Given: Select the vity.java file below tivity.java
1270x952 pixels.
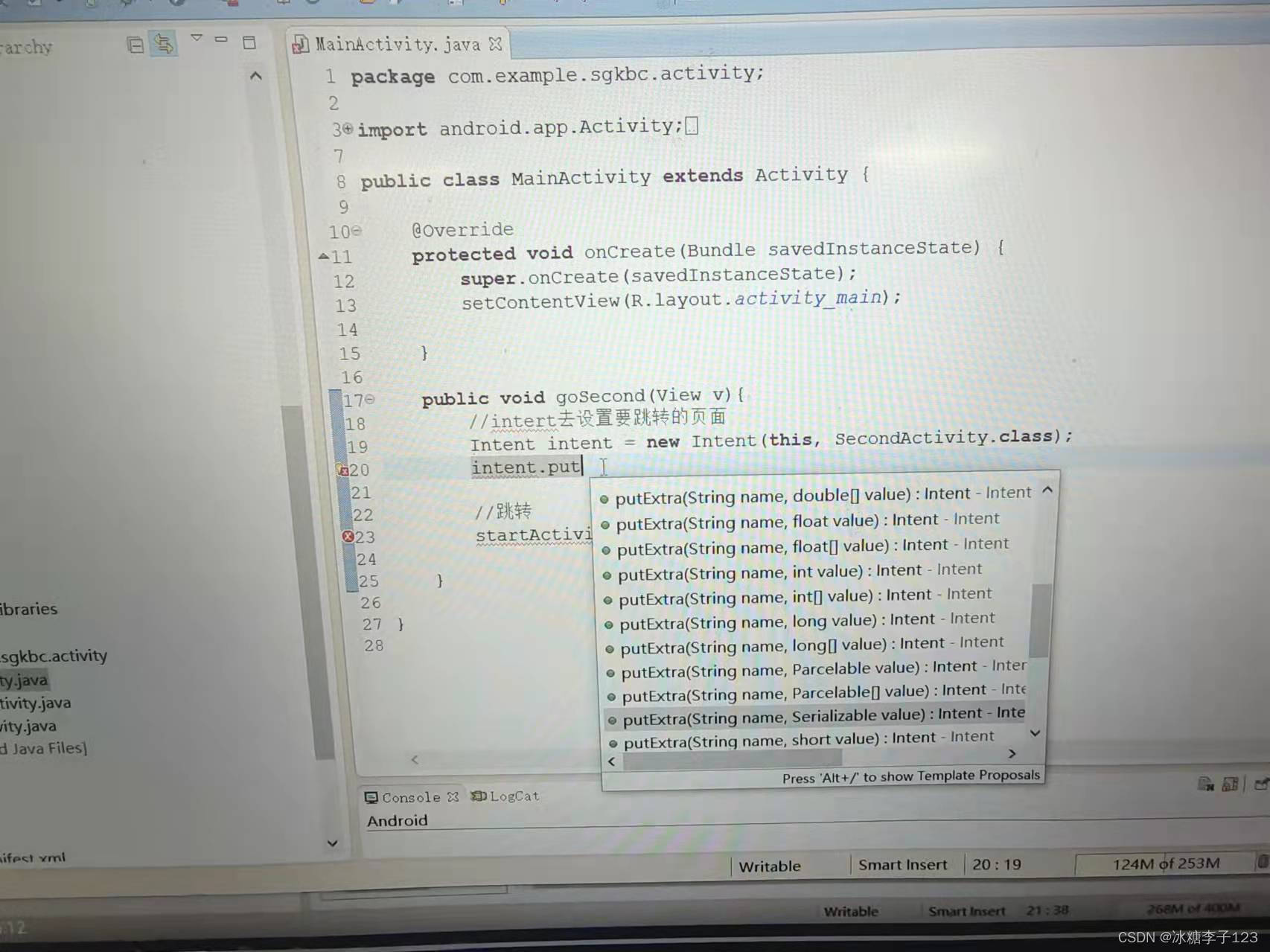Looking at the screenshot, I should pyautogui.click(x=28, y=726).
